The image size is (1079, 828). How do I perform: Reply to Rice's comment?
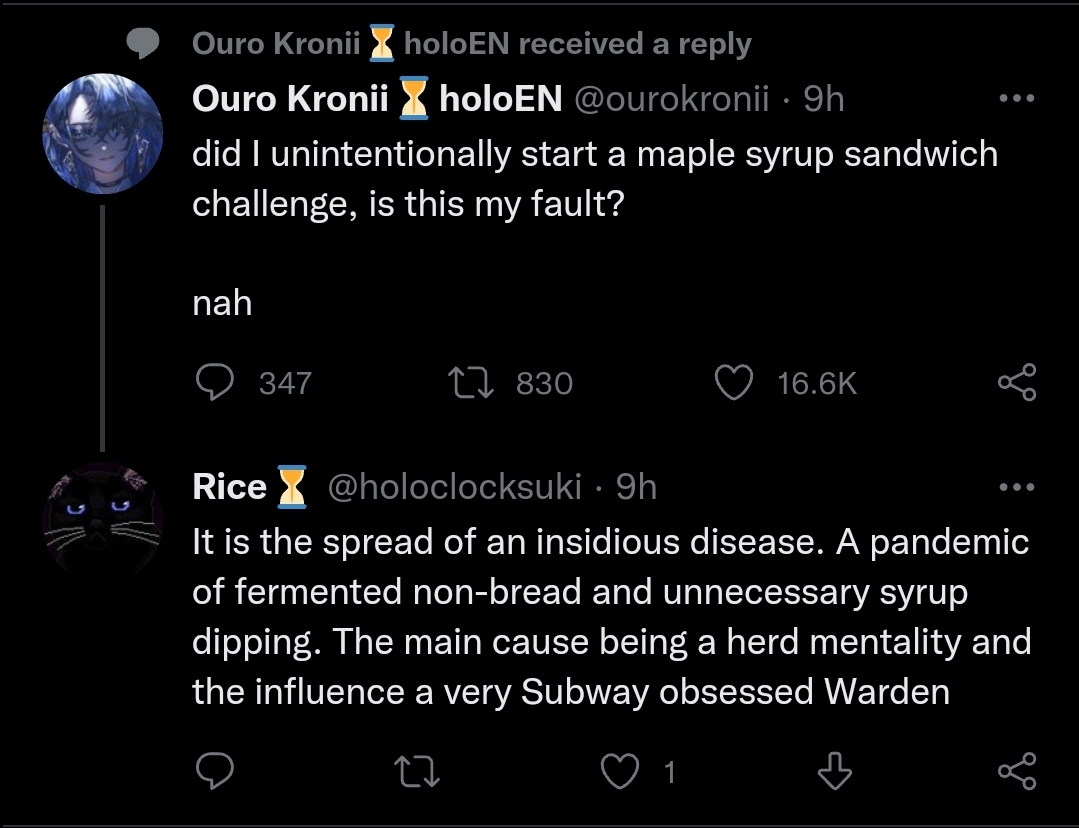point(212,771)
